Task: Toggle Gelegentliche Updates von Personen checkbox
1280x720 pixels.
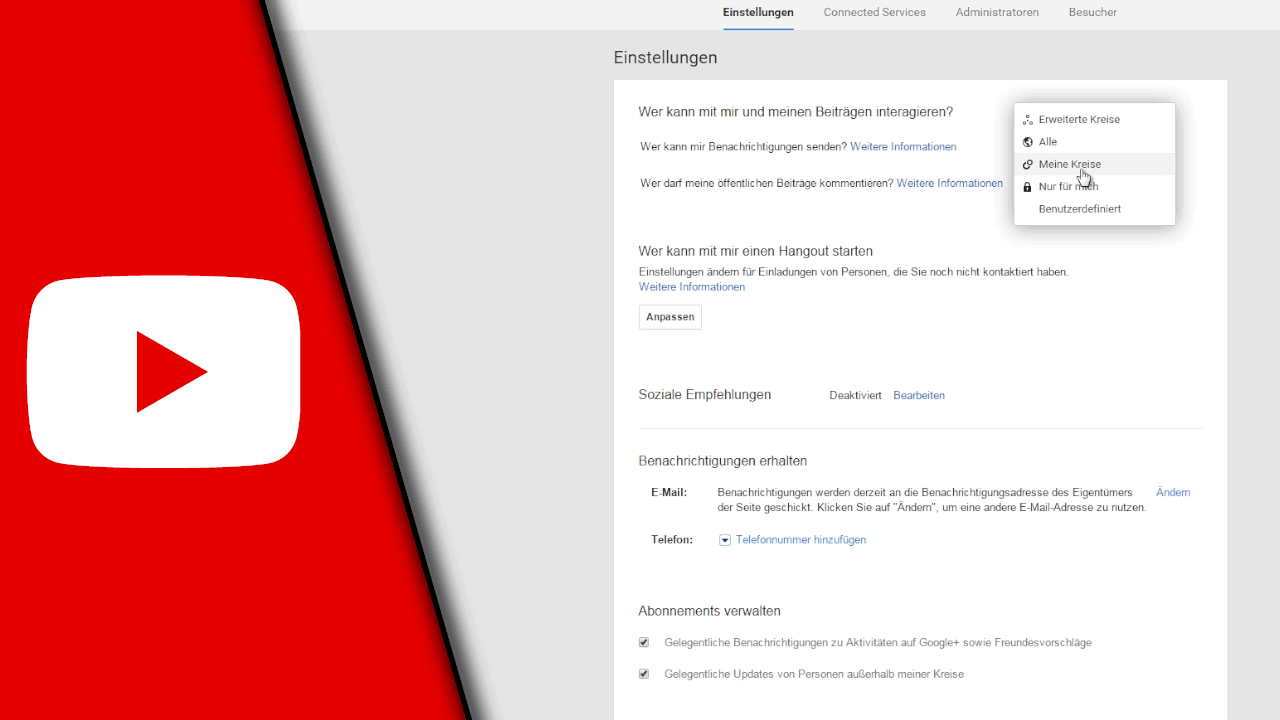Action: [644, 674]
